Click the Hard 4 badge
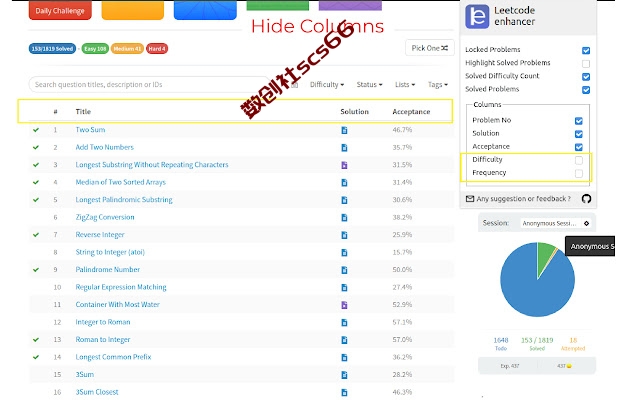The image size is (640, 400). pos(157,49)
